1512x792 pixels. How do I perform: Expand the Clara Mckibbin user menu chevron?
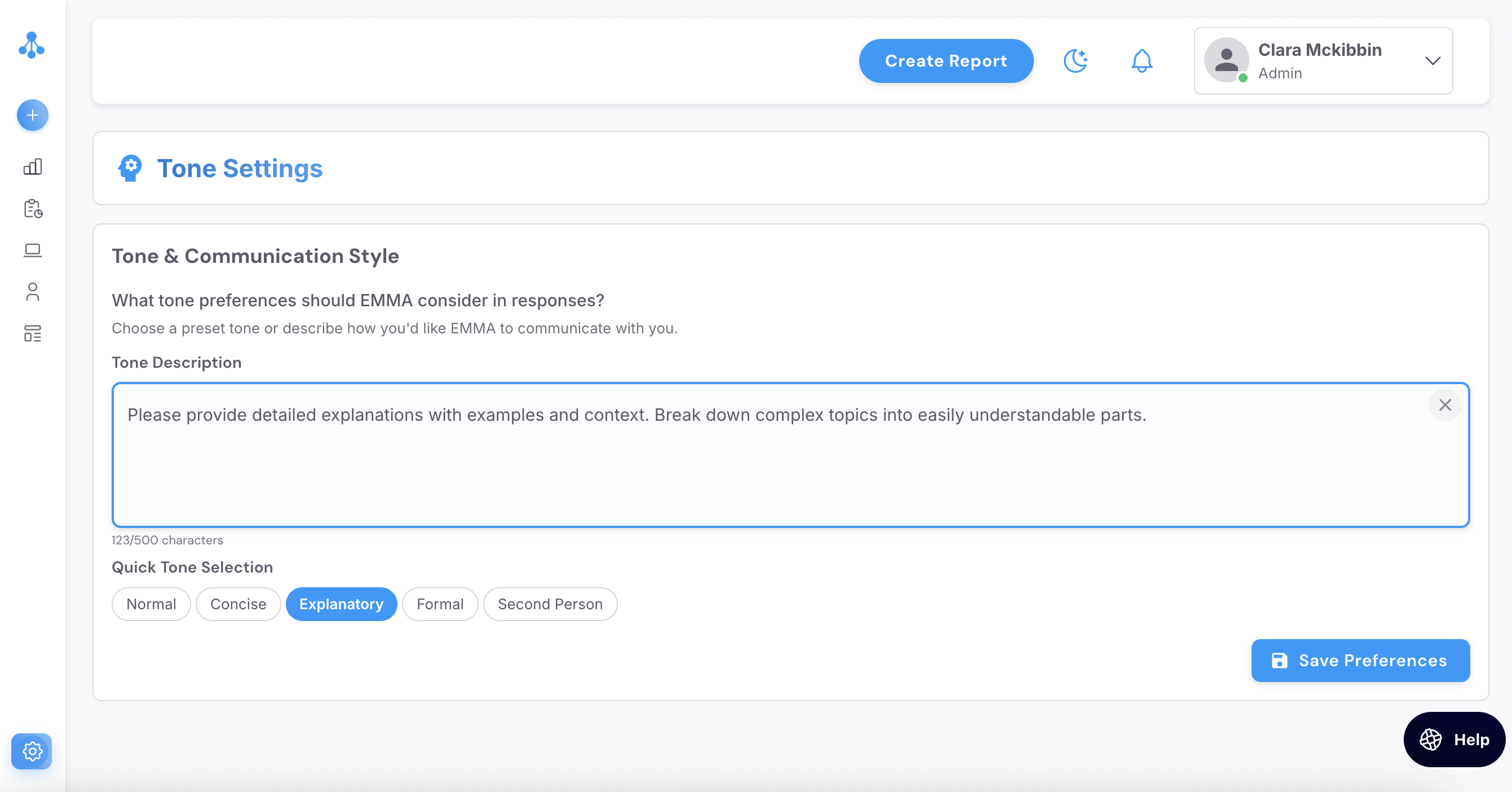coord(1433,61)
